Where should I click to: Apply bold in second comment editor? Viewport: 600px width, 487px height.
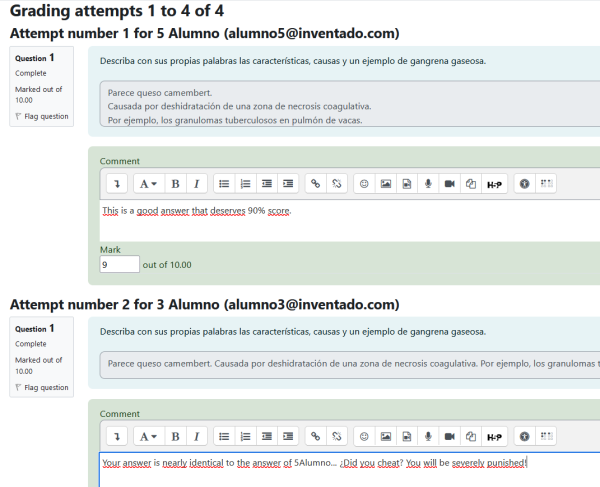point(175,437)
